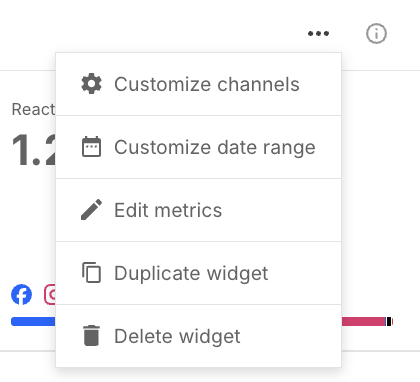The image size is (420, 382).
Task: Click the pink Instagram bar segment
Action: tap(363, 321)
